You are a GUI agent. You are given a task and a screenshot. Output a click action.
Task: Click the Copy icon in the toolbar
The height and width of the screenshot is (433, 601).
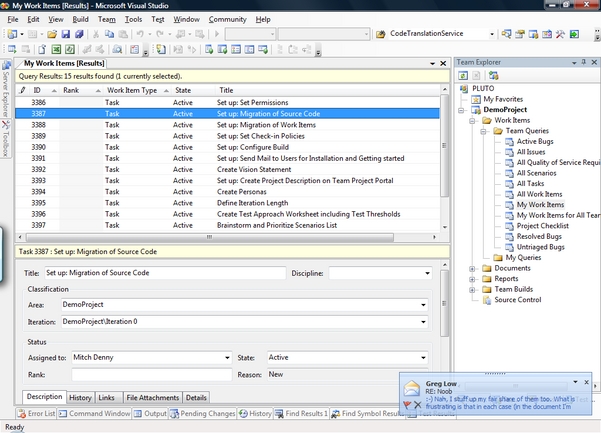click(109, 34)
